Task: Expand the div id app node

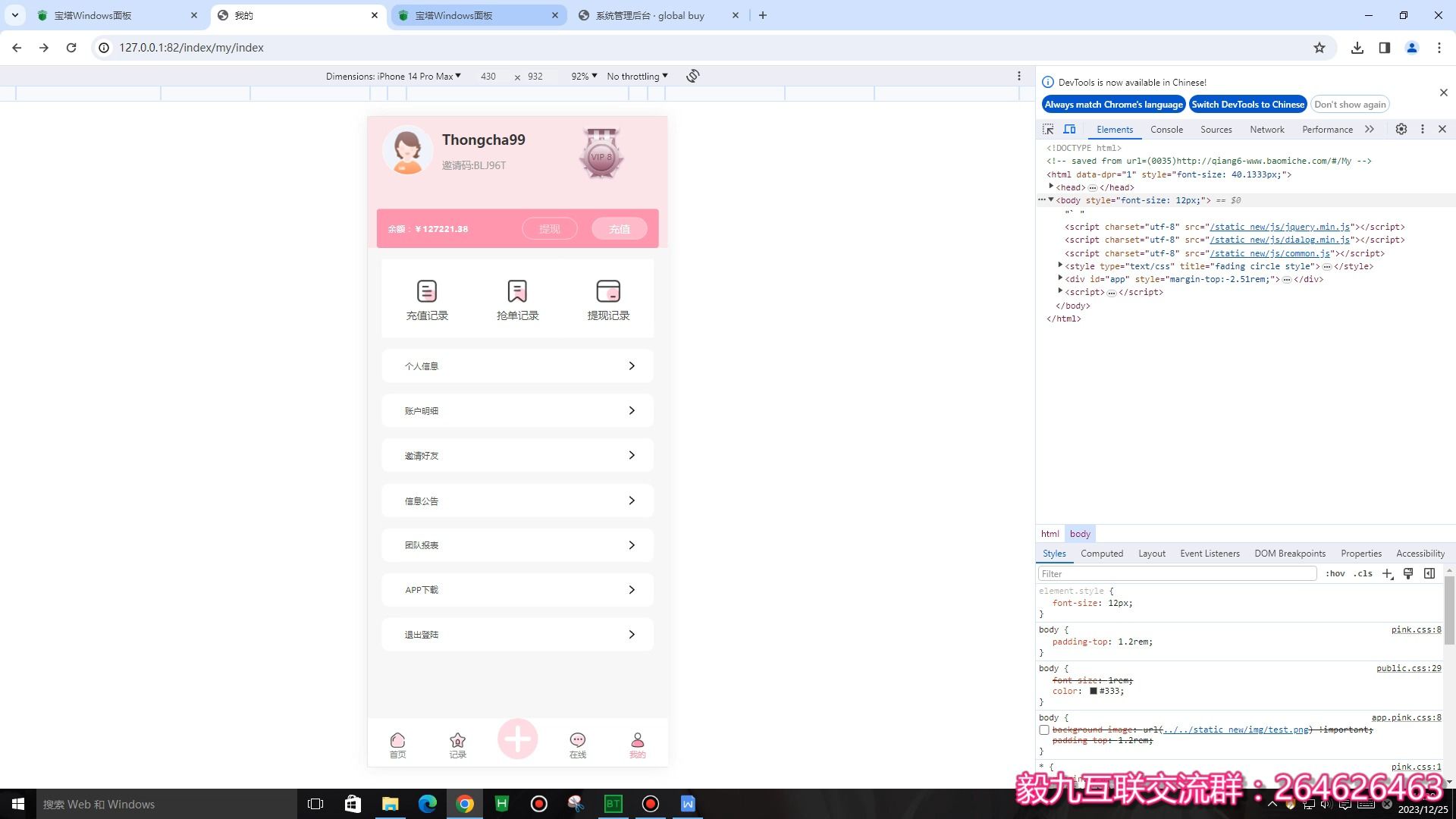Action: pos(1060,278)
